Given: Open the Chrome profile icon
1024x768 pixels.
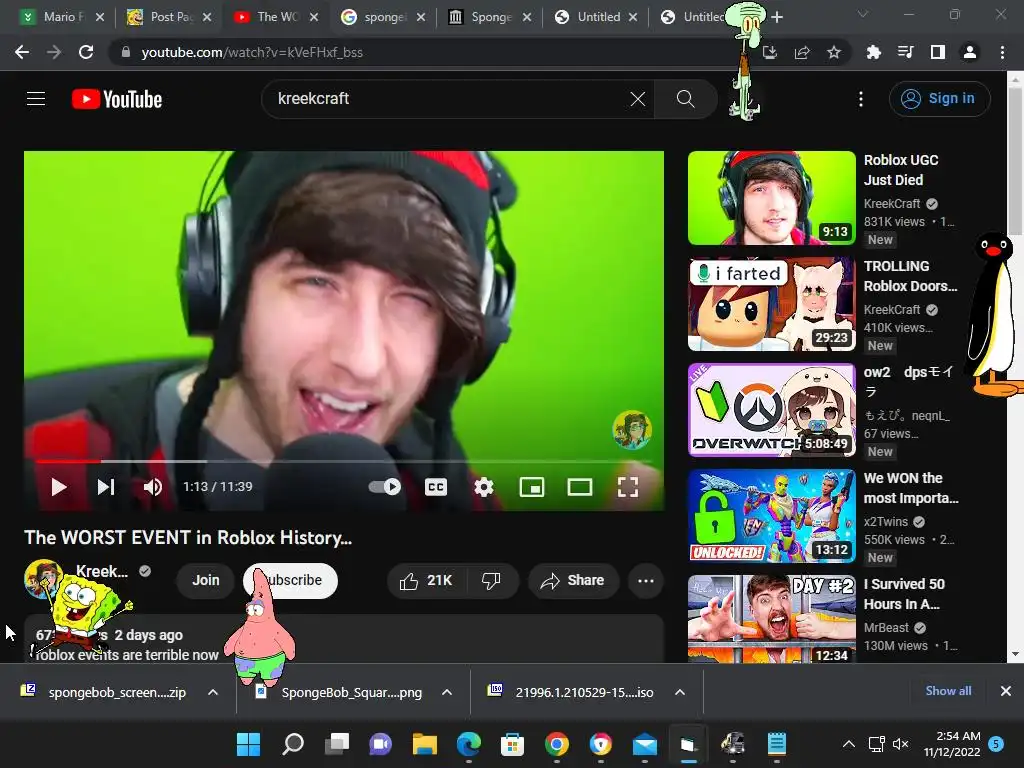Looking at the screenshot, I should pyautogui.click(x=970, y=52).
